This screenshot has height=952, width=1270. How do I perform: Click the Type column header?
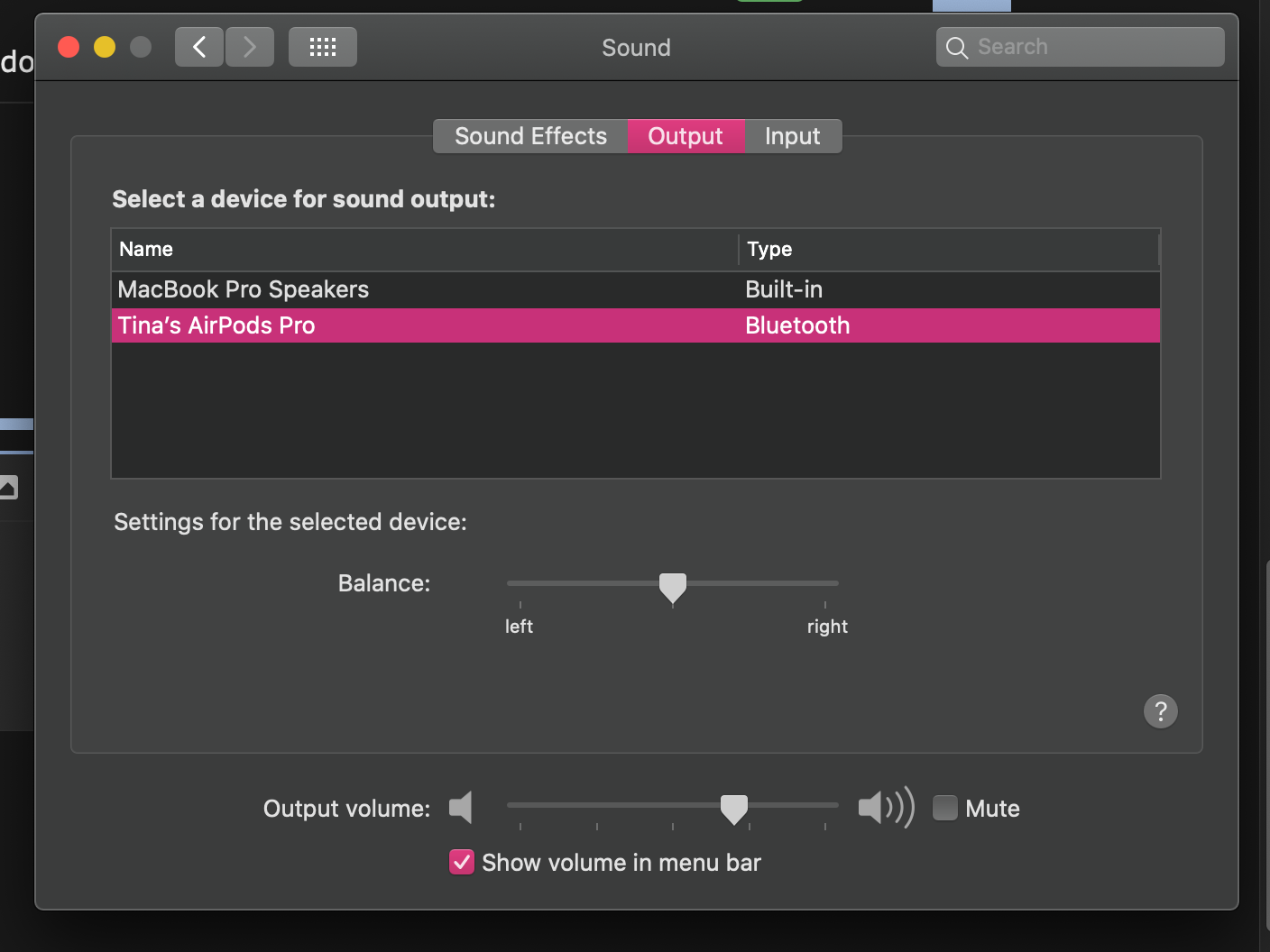tap(949, 249)
